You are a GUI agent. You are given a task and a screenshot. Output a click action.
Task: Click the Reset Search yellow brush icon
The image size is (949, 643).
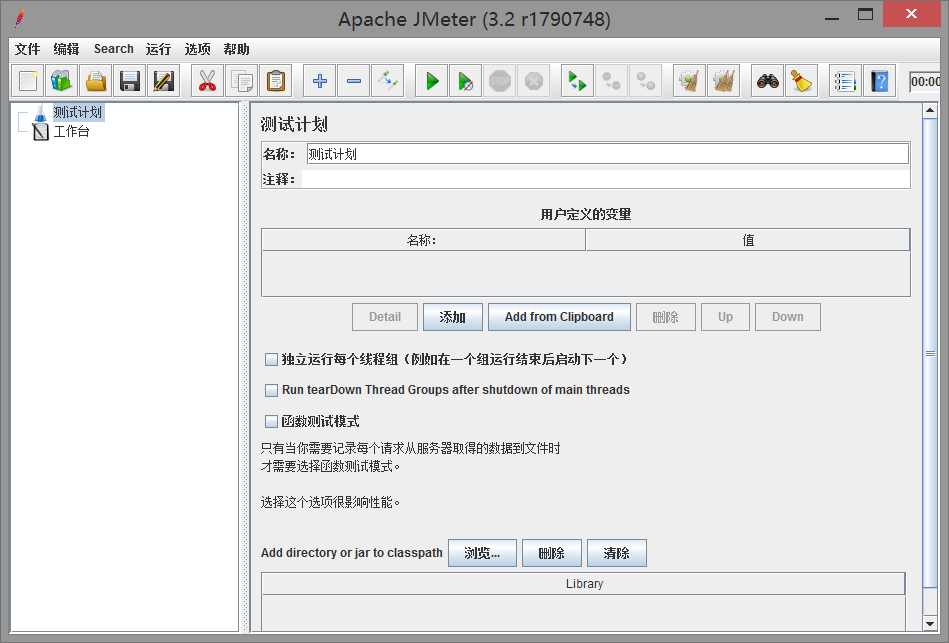801,81
